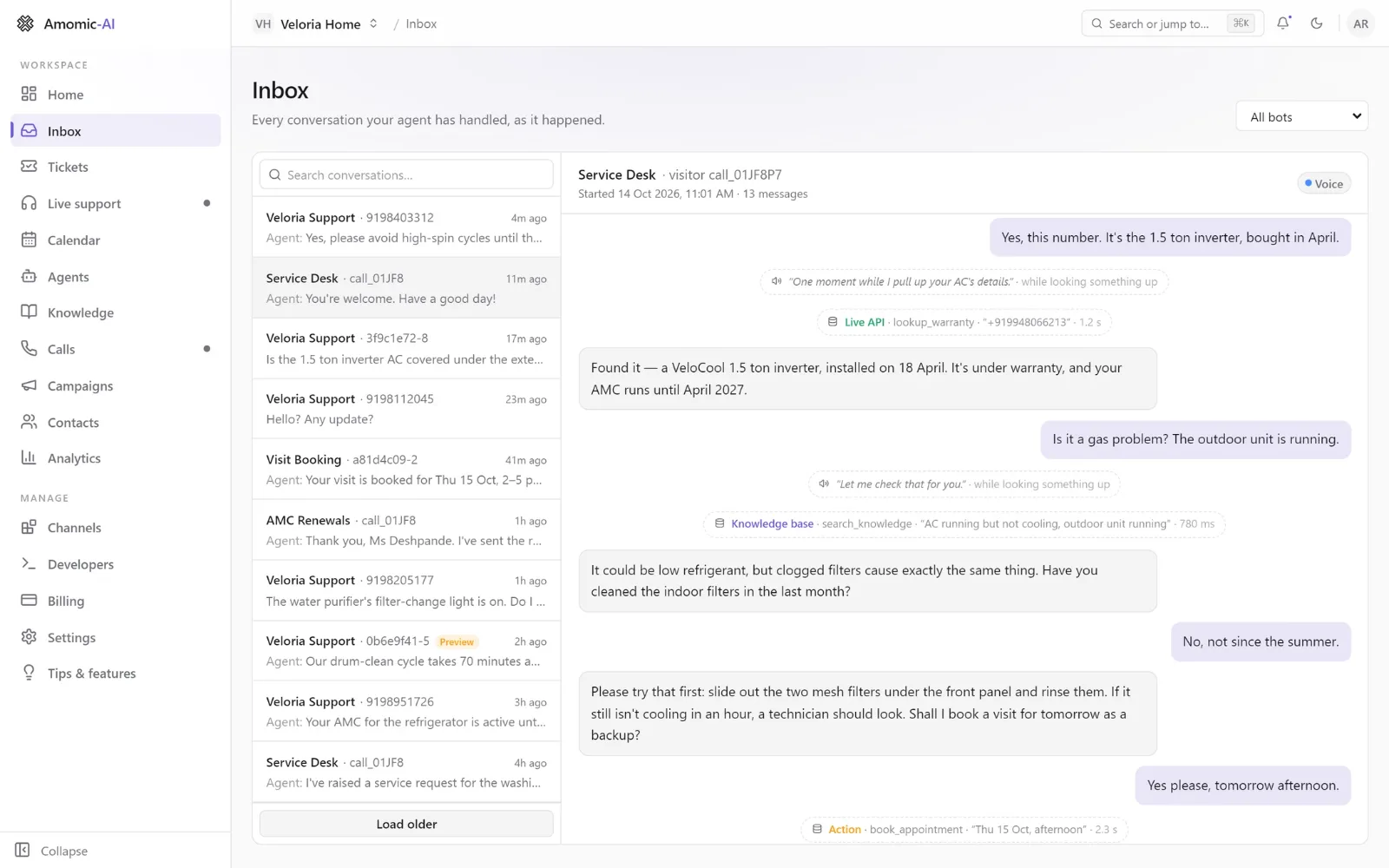Open Veloria Support 3f9c1e72-8 conversation
The width and height of the screenshot is (1389, 868).
[x=406, y=348]
